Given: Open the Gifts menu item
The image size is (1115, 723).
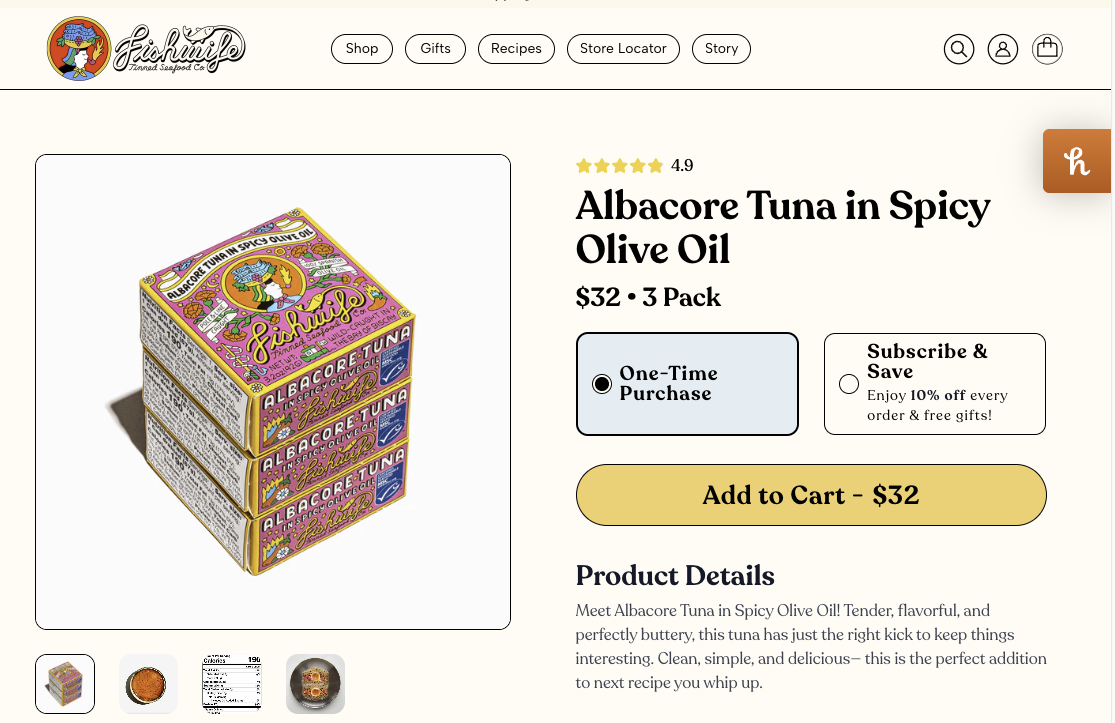Looking at the screenshot, I should coord(435,48).
